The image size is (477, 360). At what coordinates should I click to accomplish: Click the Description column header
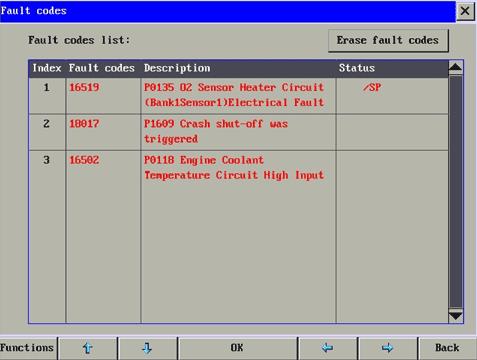pyautogui.click(x=177, y=68)
